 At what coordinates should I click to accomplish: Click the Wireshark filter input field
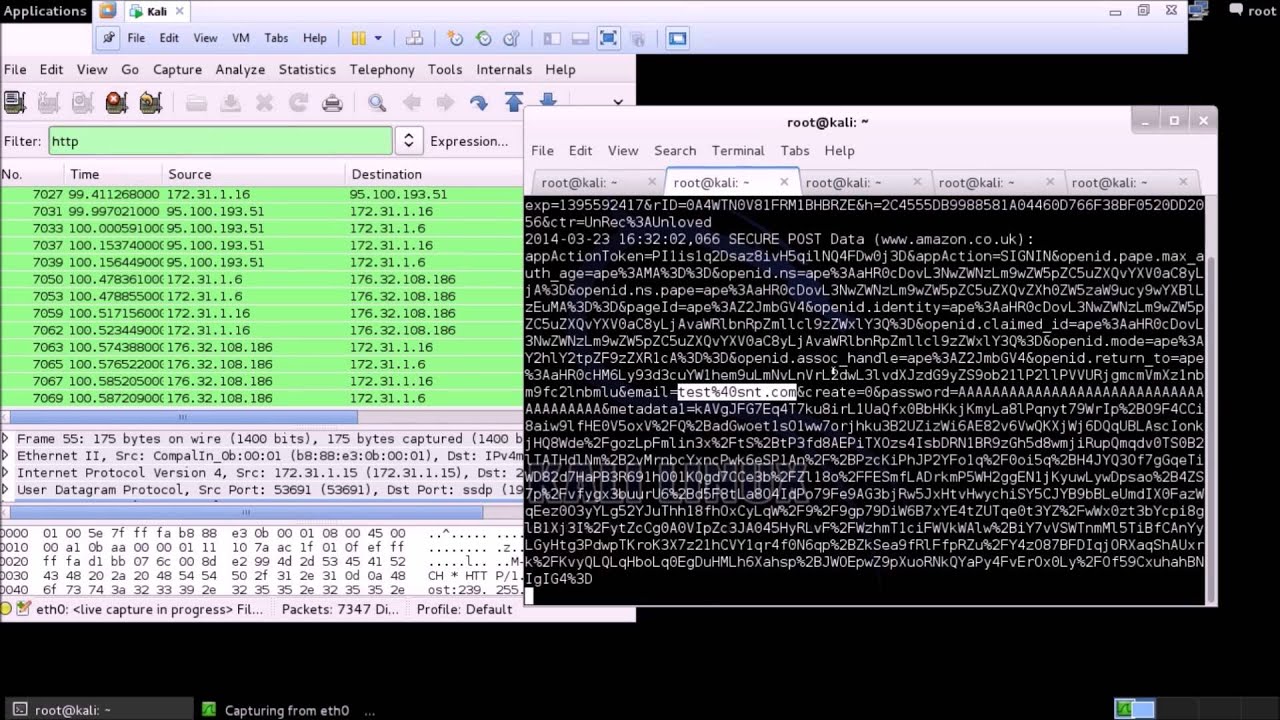pyautogui.click(x=220, y=141)
